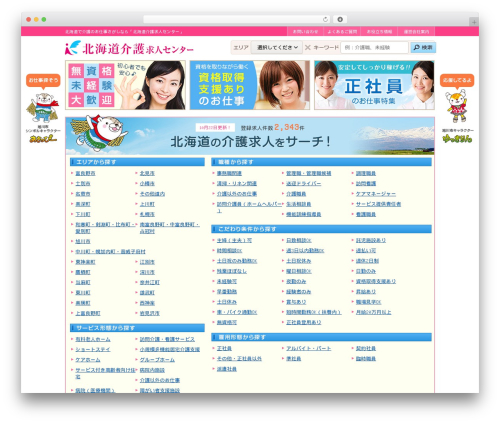Open グループホーム service type
This screenshot has width=500, height=423.
tap(157, 360)
